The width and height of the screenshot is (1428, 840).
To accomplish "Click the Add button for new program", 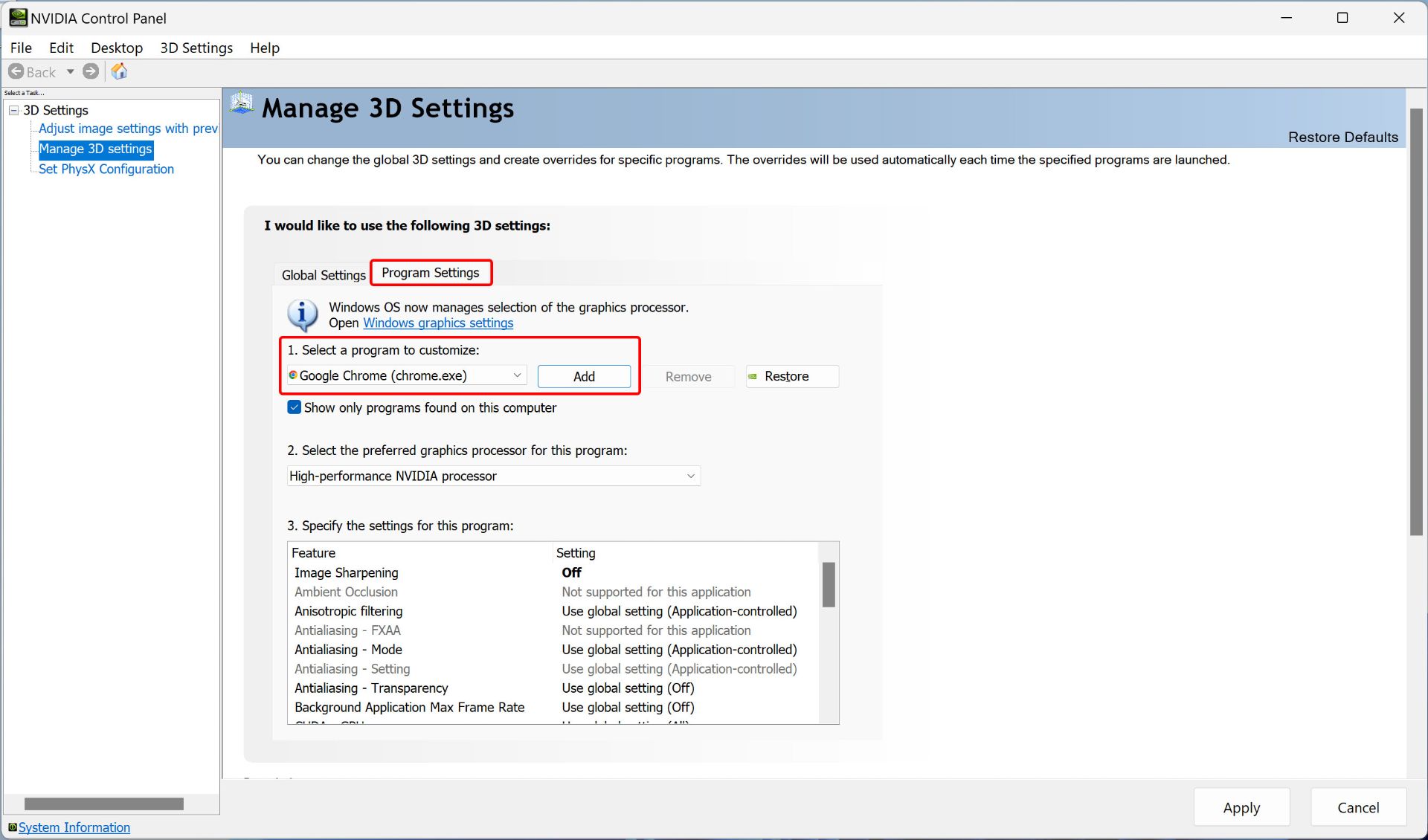I will click(584, 376).
